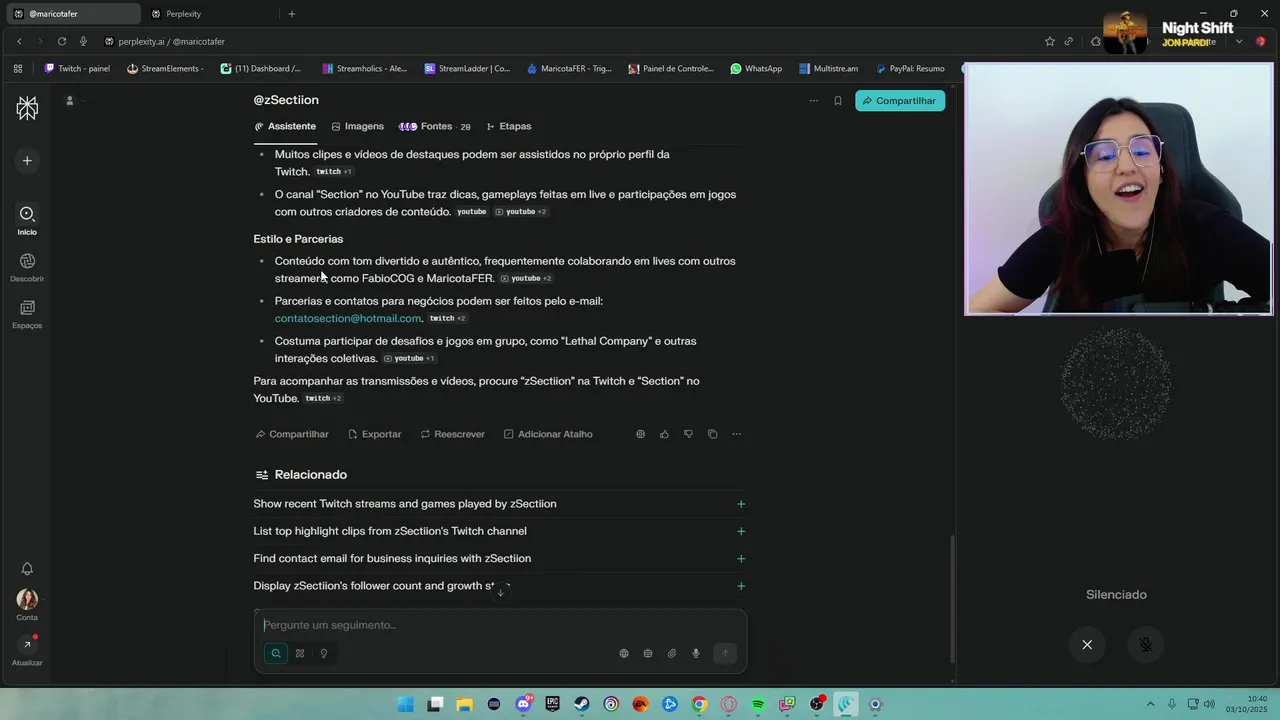Open StreamElements bookmark
The height and width of the screenshot is (720, 1280).
pos(166,69)
